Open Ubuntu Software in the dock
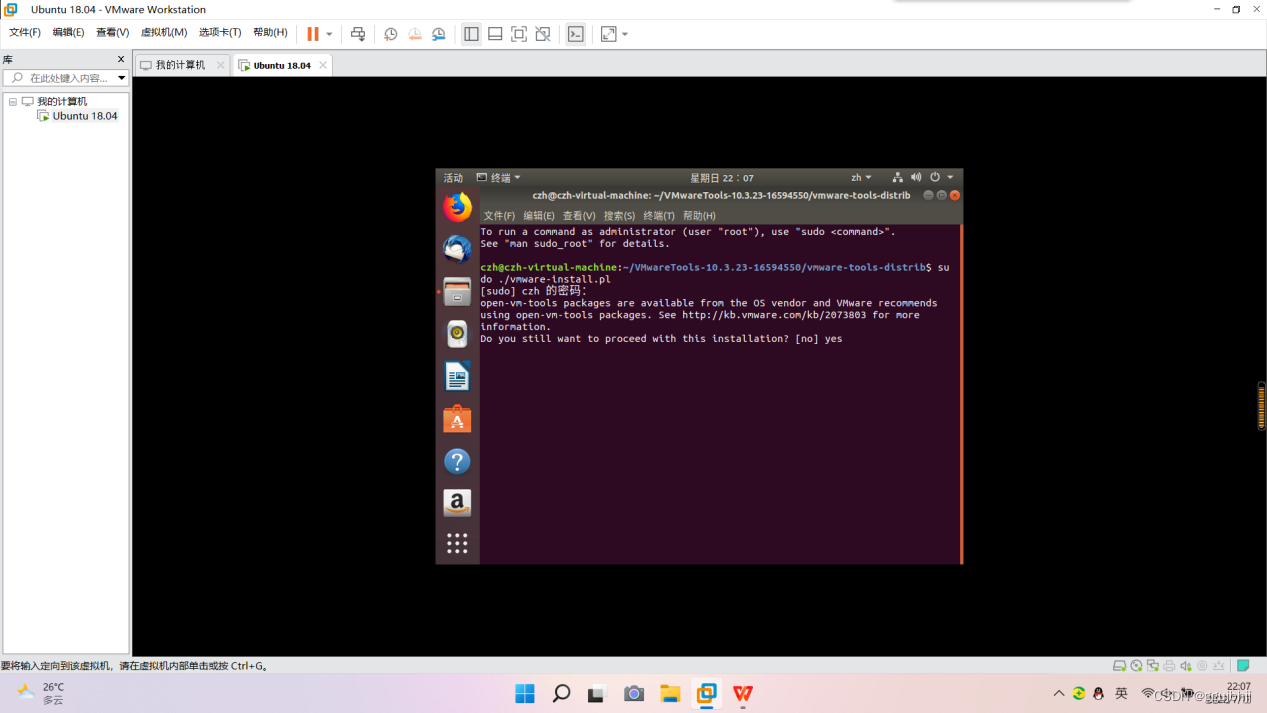The image size is (1267, 713). (457, 419)
